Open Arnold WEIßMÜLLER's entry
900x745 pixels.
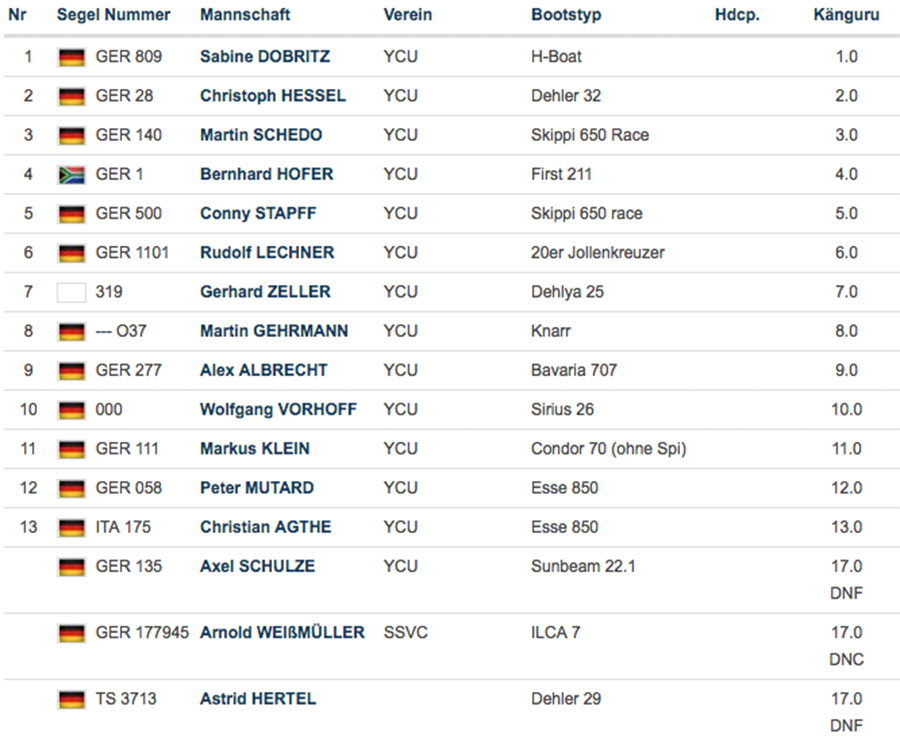pos(282,633)
